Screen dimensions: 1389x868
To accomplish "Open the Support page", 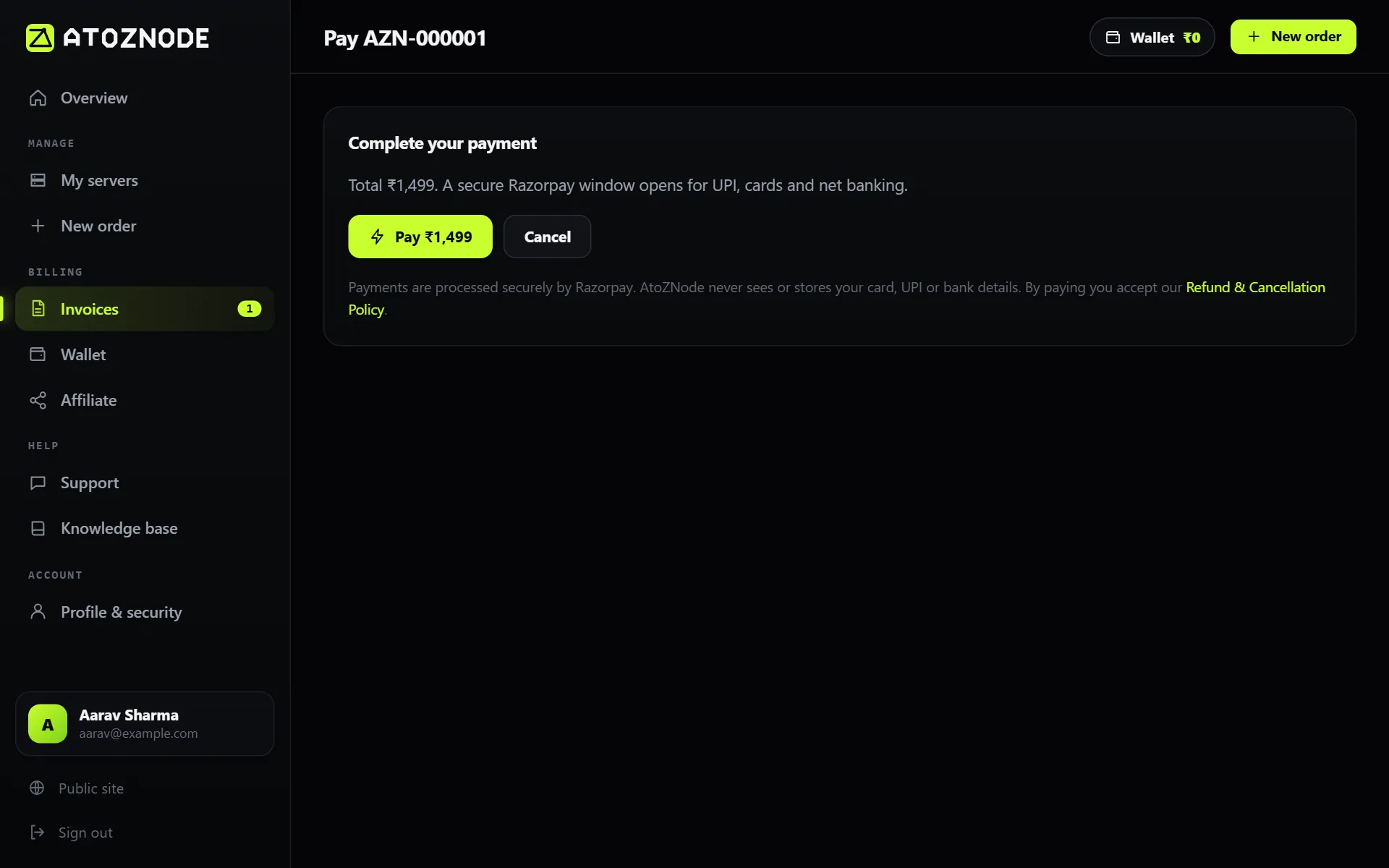I will click(145, 482).
